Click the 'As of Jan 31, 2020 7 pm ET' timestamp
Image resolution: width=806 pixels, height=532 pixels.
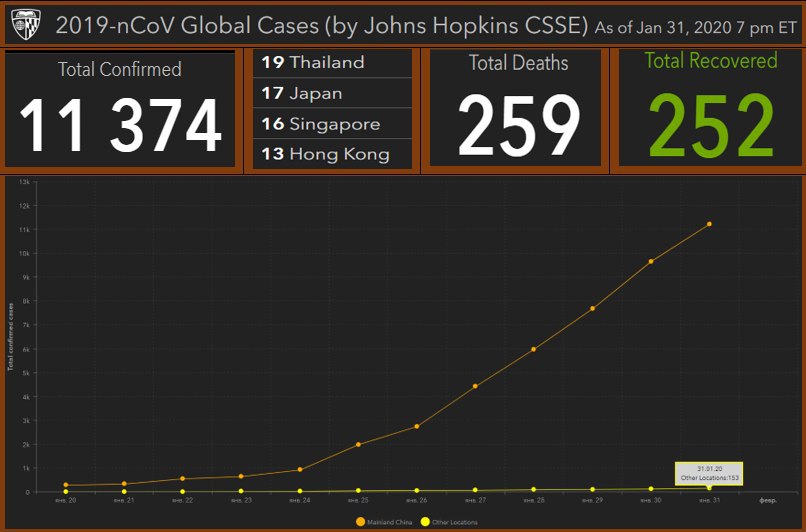click(695, 28)
